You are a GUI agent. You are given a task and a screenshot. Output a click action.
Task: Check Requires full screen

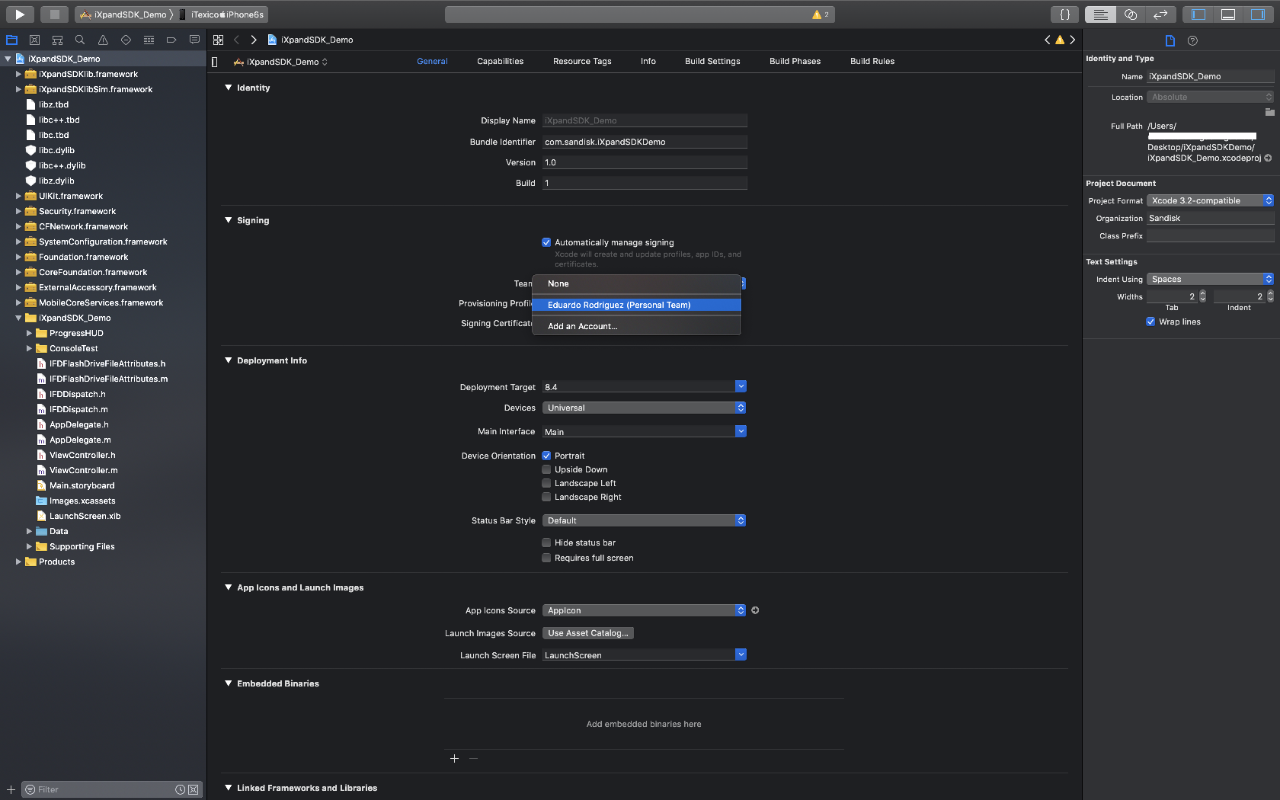click(547, 558)
